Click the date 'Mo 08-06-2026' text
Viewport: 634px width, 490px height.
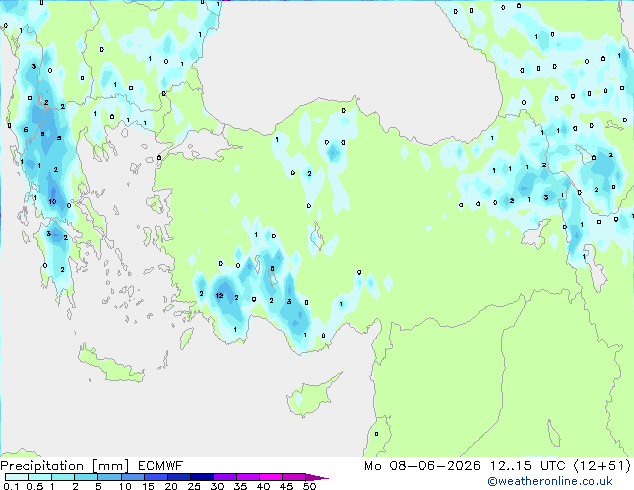(x=422, y=466)
